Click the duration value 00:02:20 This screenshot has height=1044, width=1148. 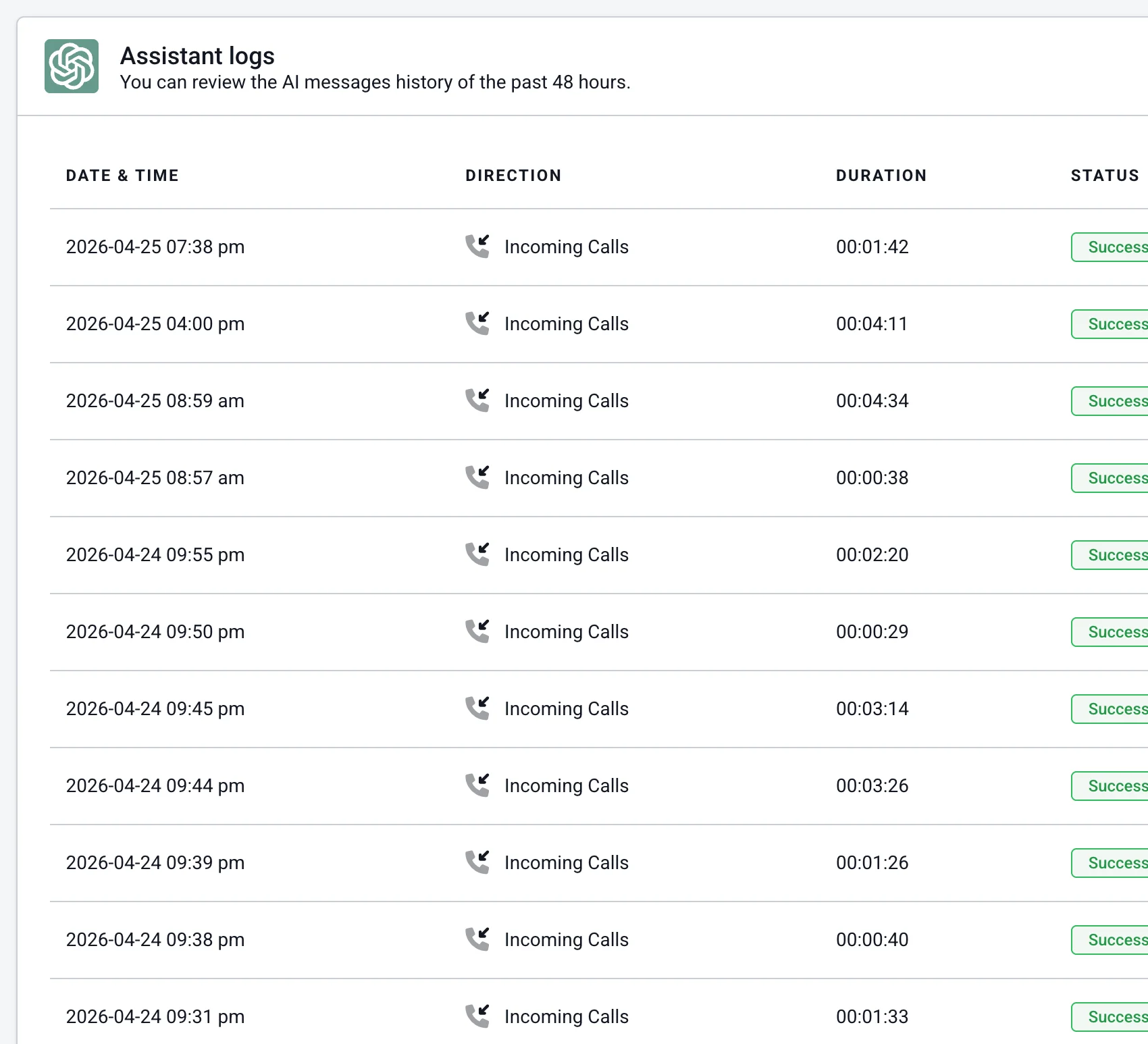(872, 555)
